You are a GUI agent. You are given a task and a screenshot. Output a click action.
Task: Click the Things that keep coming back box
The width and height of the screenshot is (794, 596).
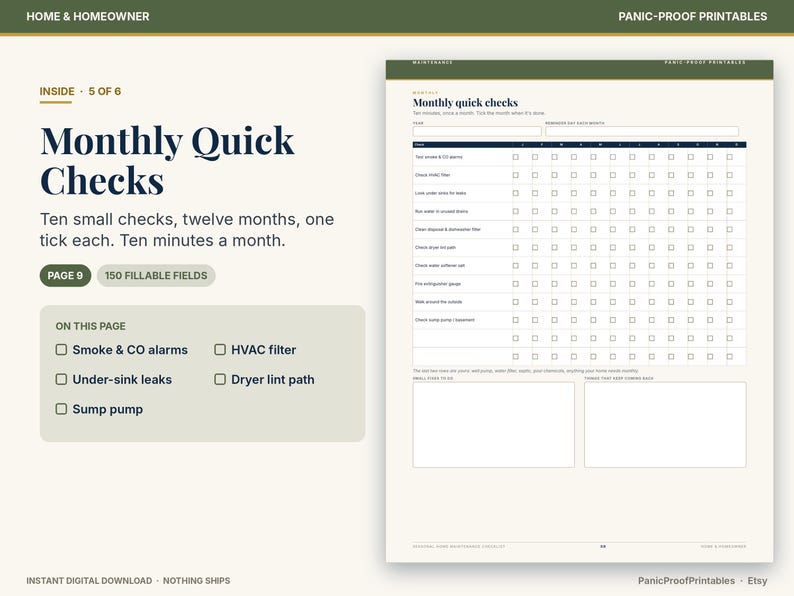(665, 424)
